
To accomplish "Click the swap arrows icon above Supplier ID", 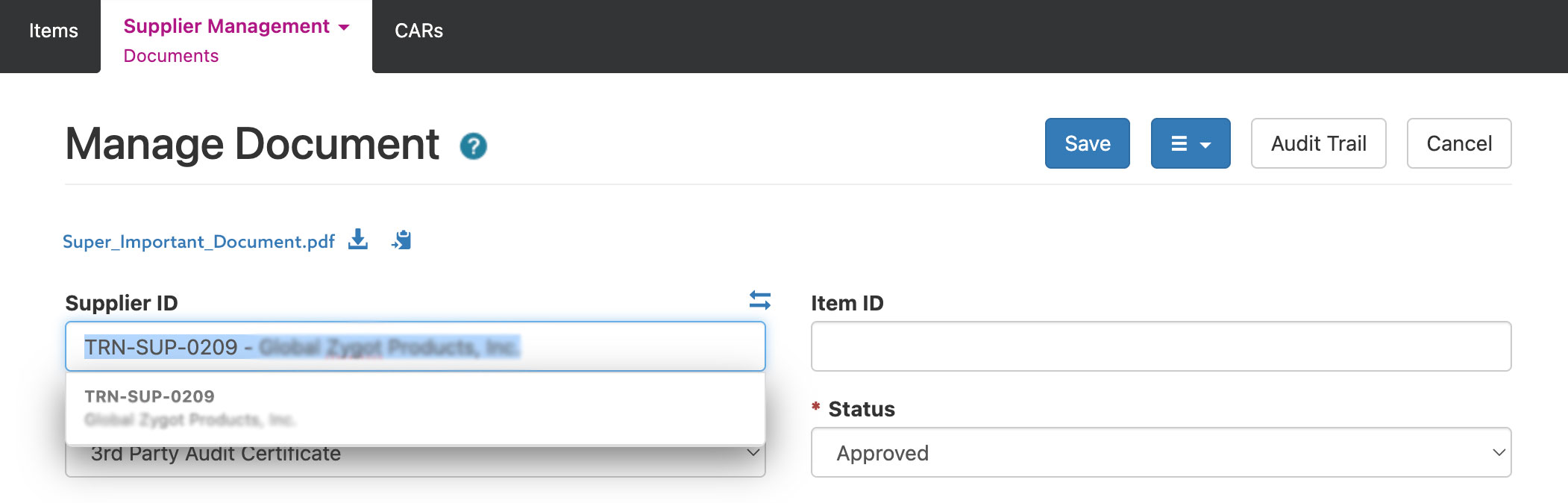I will 759,300.
